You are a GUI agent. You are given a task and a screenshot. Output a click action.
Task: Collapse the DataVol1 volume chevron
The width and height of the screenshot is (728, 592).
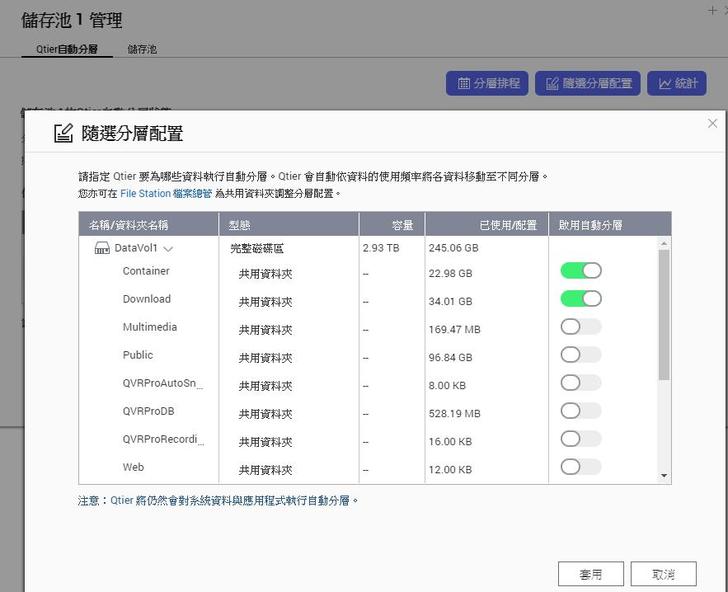pyautogui.click(x=168, y=249)
